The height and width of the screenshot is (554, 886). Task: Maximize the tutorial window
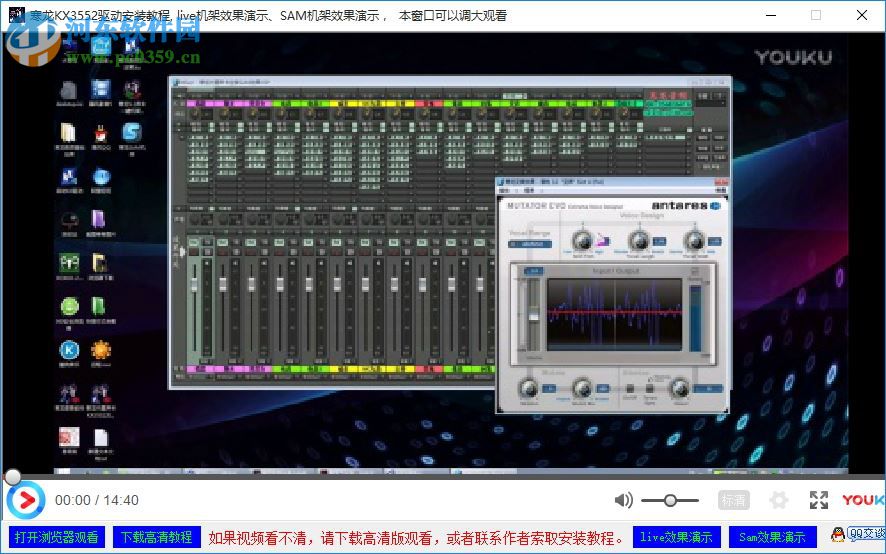[x=816, y=15]
